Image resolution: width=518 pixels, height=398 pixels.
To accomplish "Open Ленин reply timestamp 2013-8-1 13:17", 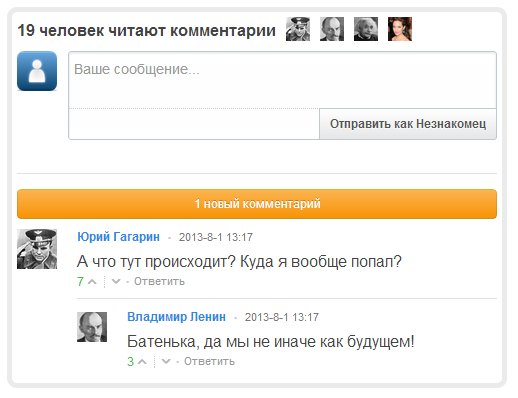I will coord(282,317).
